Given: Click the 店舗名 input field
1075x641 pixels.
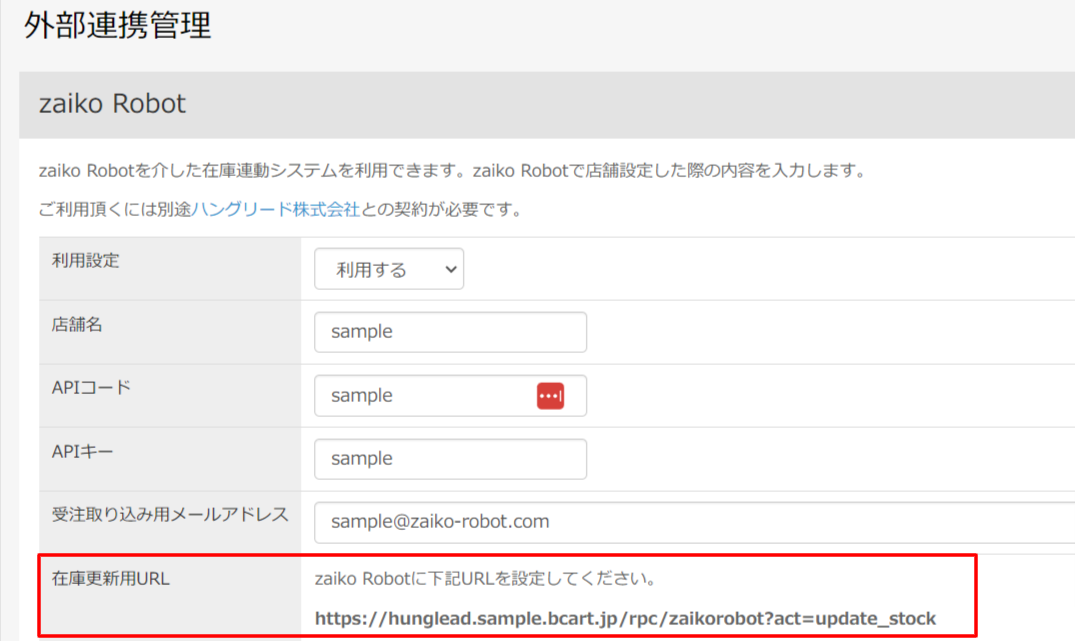Looking at the screenshot, I should [450, 332].
